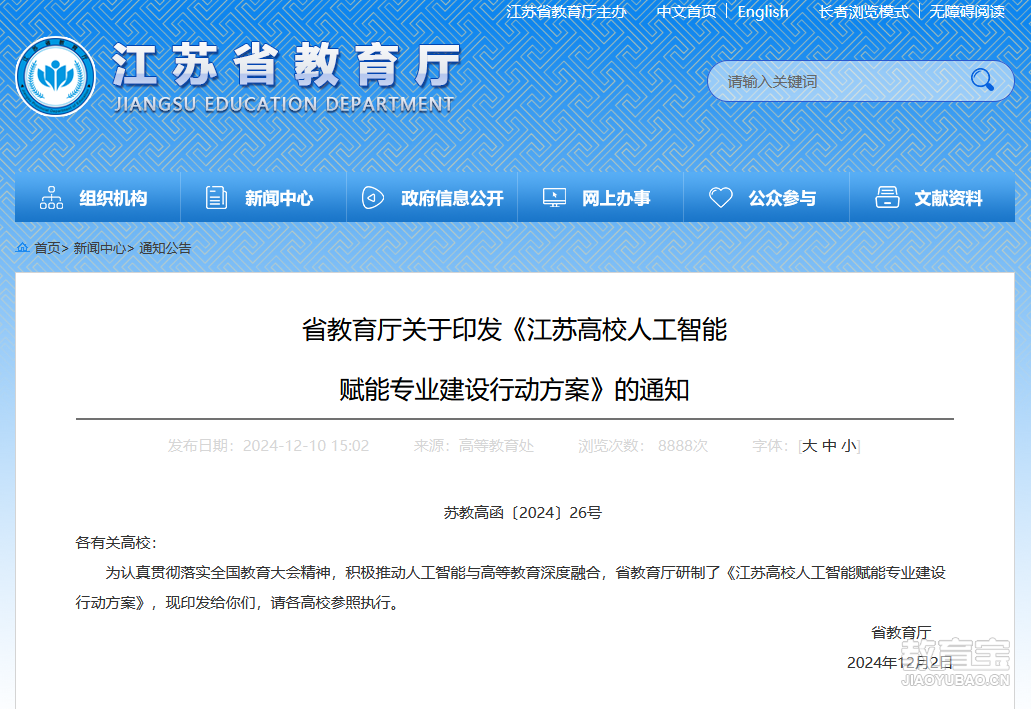Click the date 2024年12月2日
Image resolution: width=1031 pixels, height=709 pixels.
point(899,663)
